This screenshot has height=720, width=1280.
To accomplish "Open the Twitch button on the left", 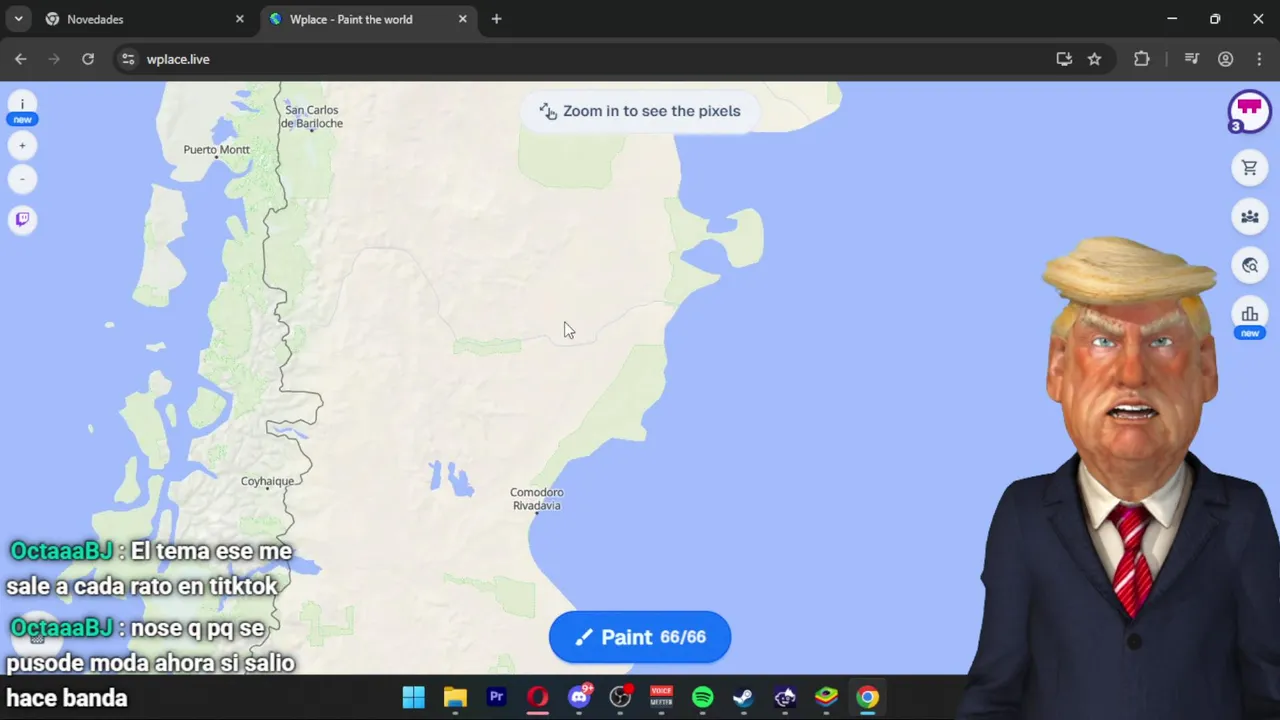I will click(x=22, y=220).
